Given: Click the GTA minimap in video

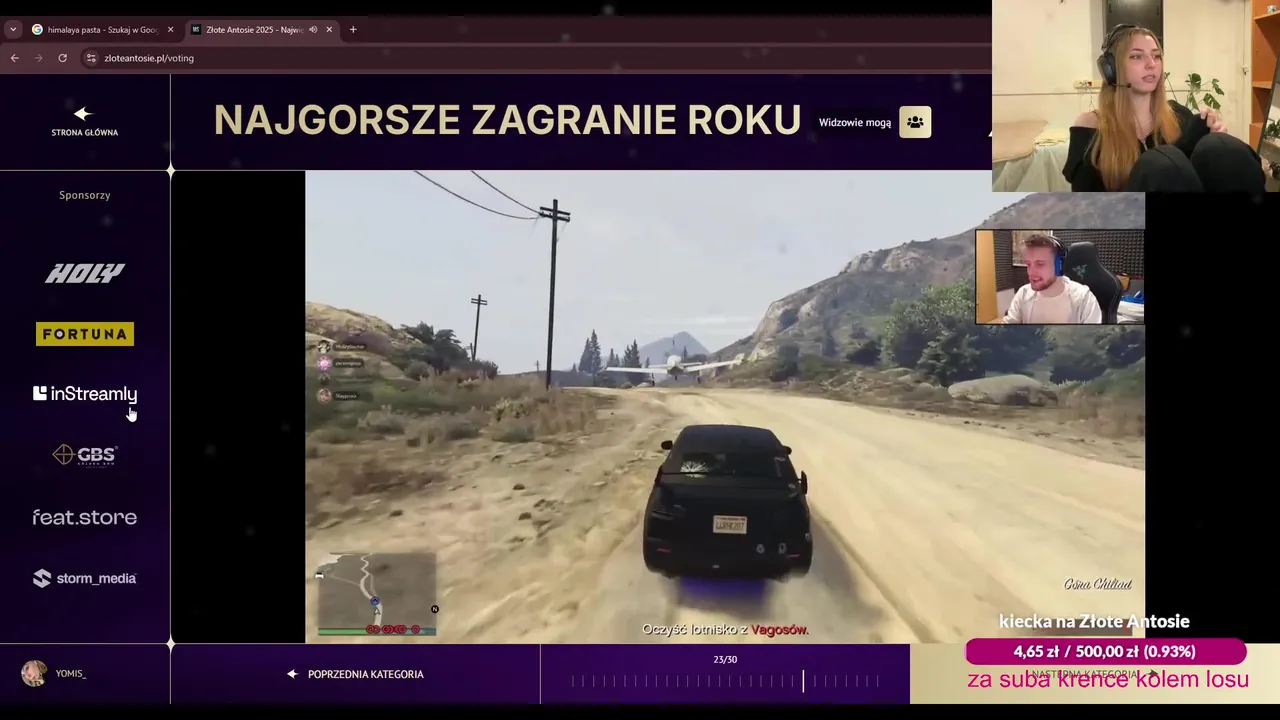Looking at the screenshot, I should coord(377,594).
